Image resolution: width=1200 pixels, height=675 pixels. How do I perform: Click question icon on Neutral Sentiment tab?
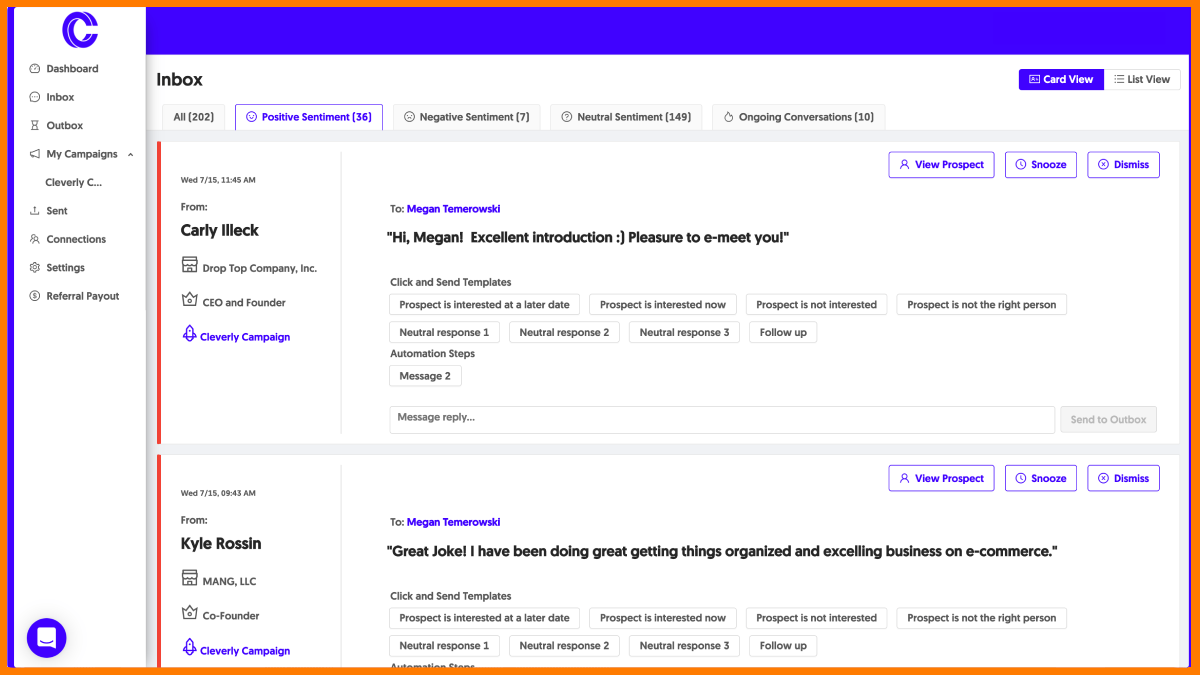pyautogui.click(x=567, y=117)
